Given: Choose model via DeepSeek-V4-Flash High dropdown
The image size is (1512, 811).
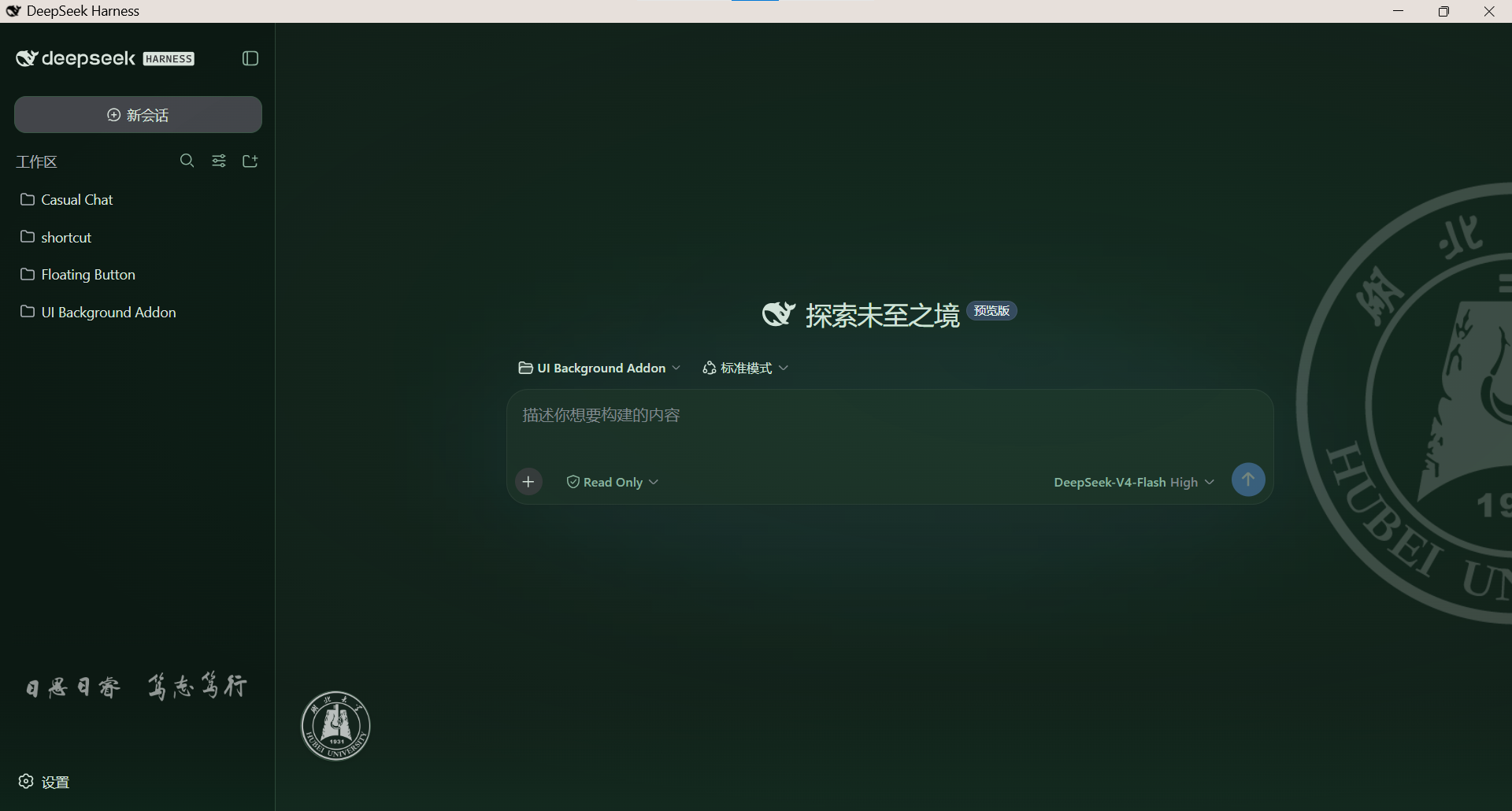Looking at the screenshot, I should (x=1134, y=482).
